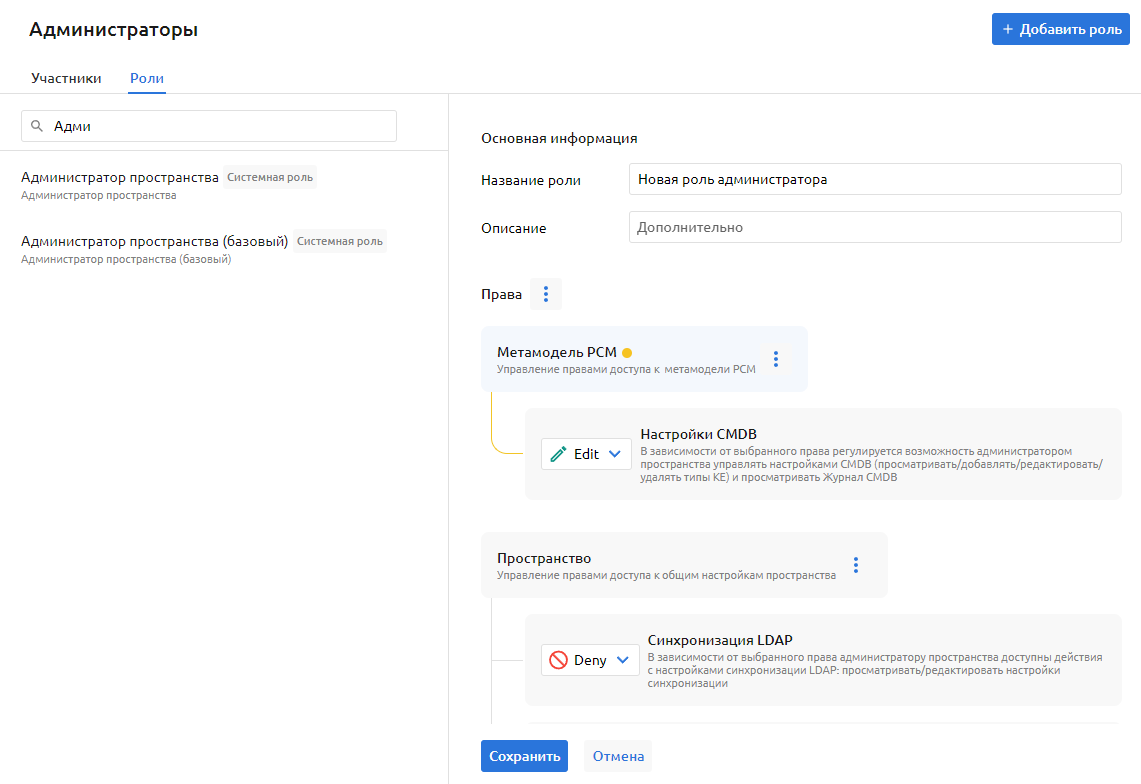Screen dimensions: 1141x784
Task: Click the red Deny icon for Синхронизация LDAP
Action: (x=559, y=660)
